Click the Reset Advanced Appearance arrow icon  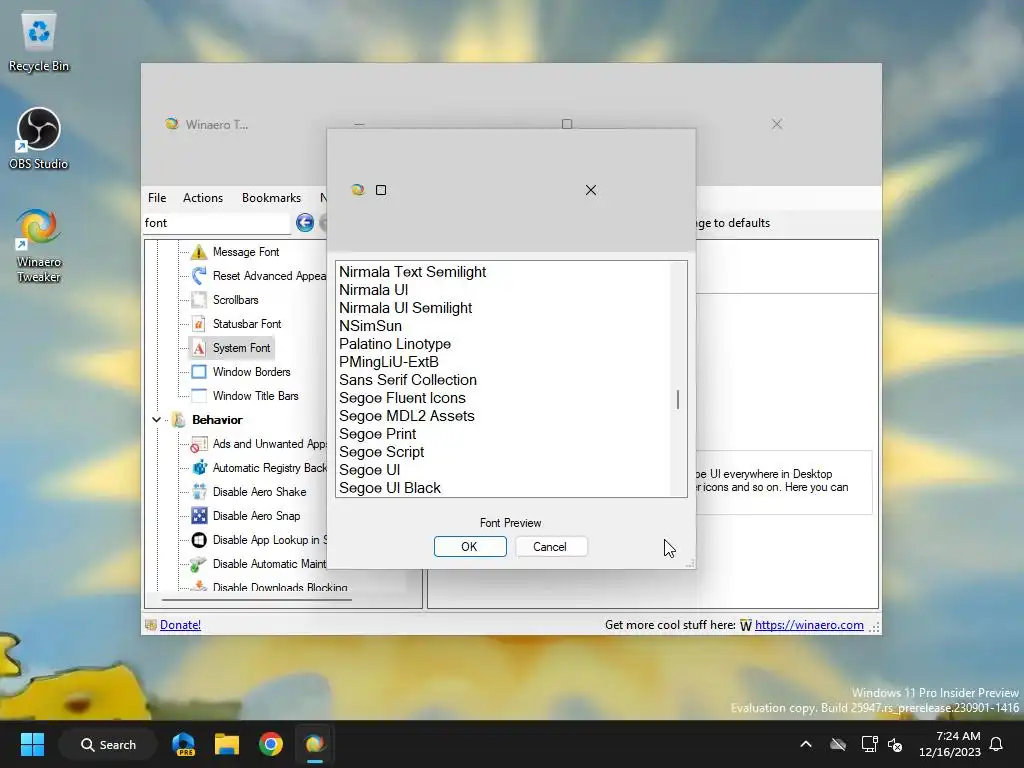click(199, 276)
